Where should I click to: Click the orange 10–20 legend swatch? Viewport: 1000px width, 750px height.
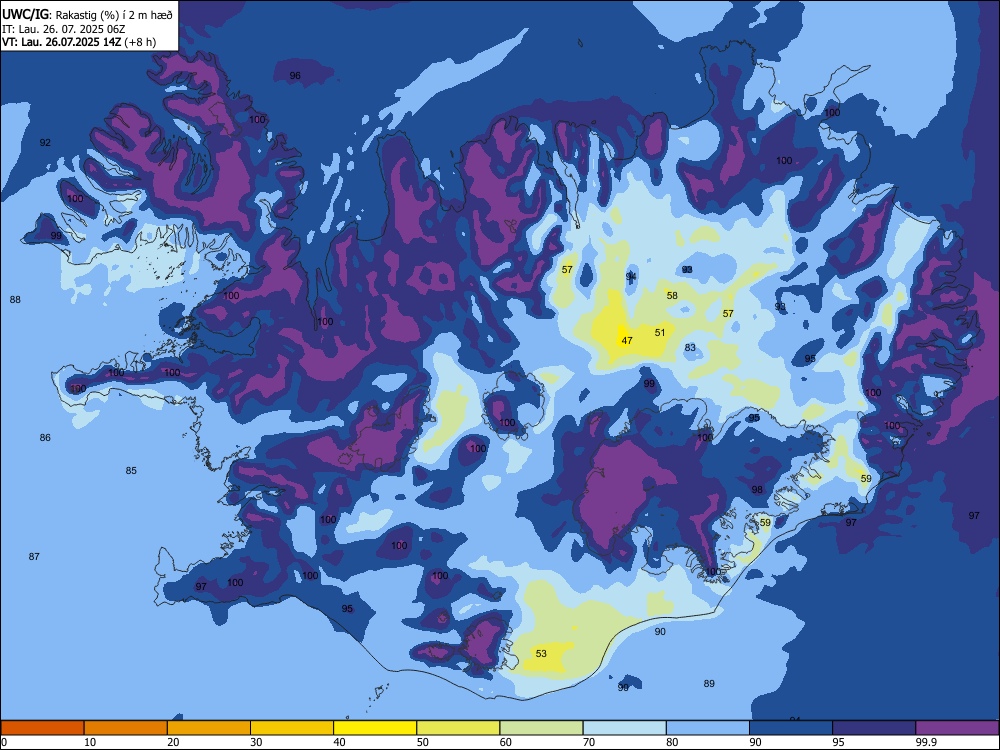tap(126, 728)
